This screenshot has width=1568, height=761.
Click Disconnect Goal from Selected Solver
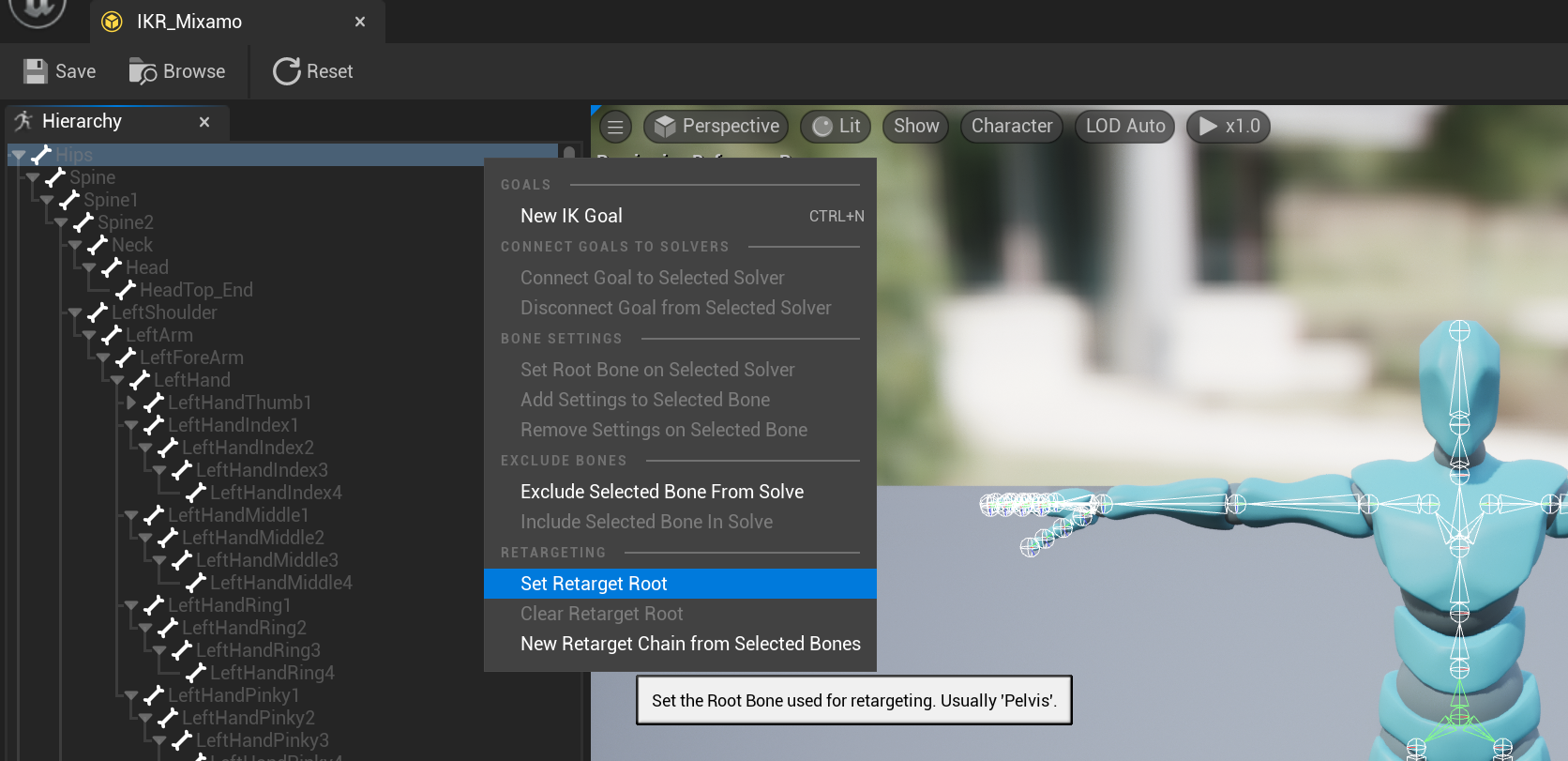point(680,308)
